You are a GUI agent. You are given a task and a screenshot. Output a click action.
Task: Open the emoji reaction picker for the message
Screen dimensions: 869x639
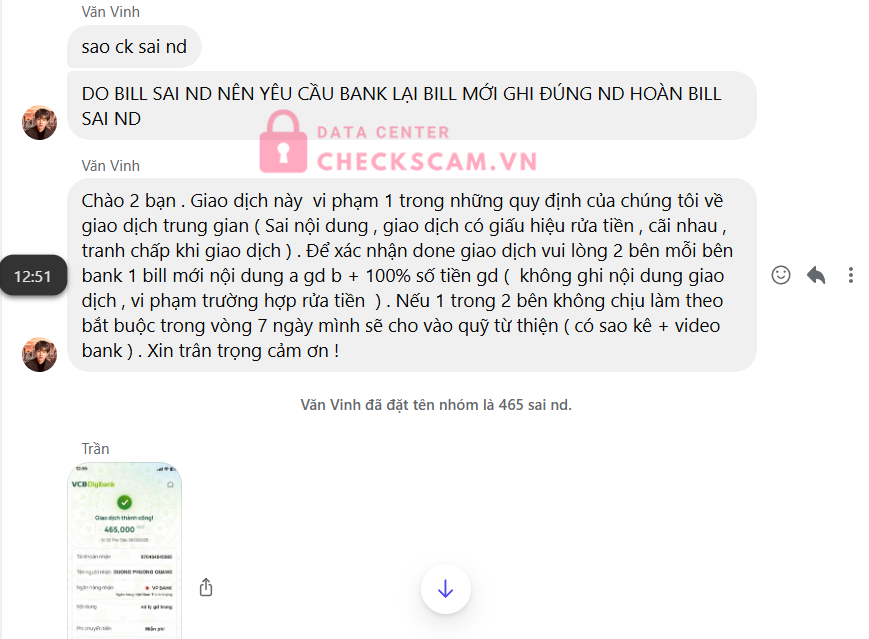click(x=780, y=275)
